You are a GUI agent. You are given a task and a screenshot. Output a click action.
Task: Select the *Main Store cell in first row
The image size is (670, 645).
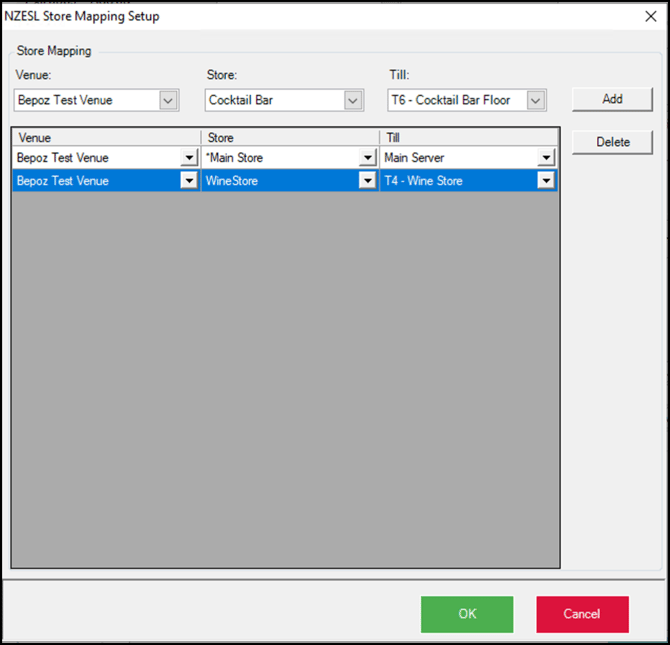click(280, 158)
